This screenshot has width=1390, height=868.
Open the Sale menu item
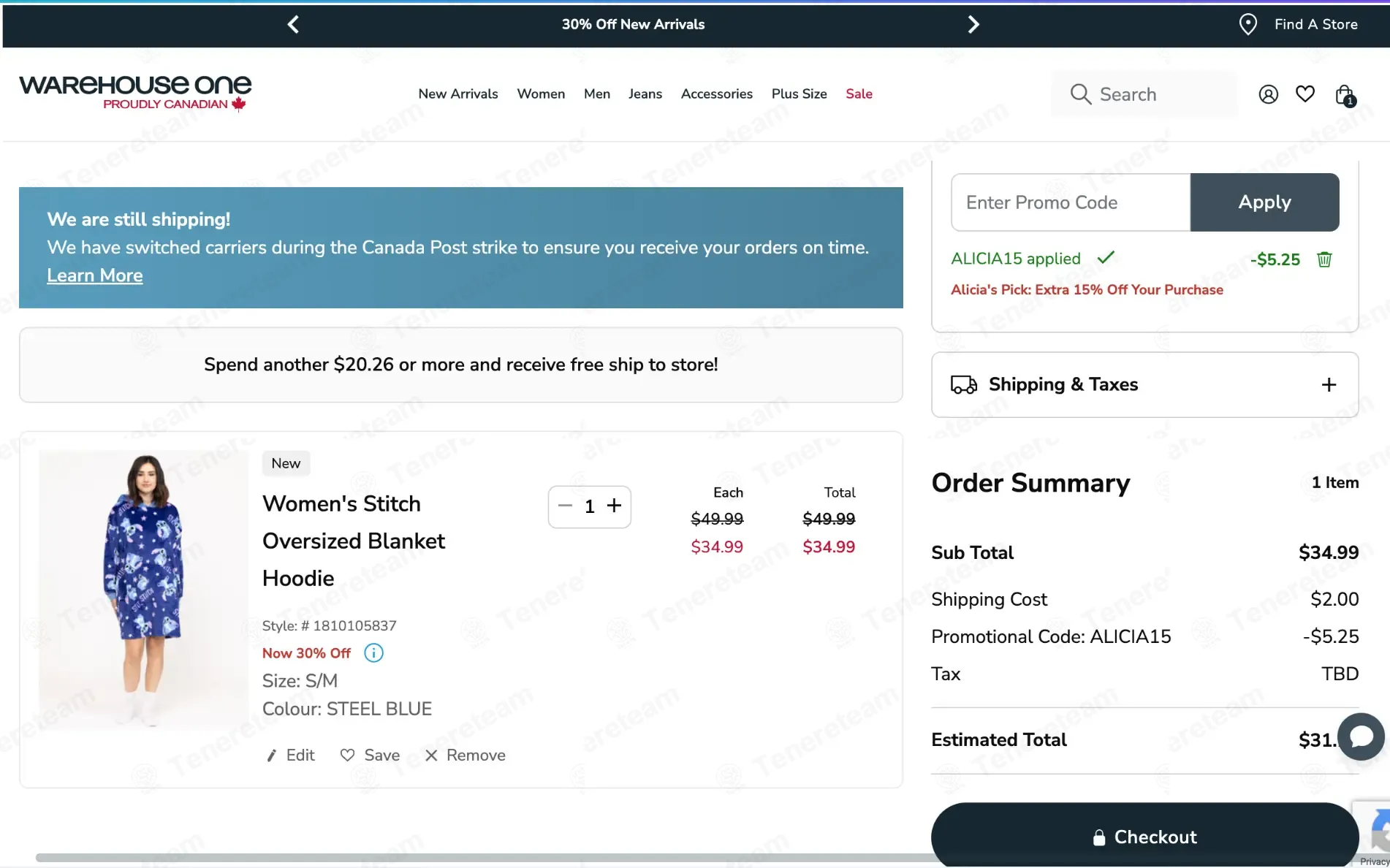click(x=859, y=94)
